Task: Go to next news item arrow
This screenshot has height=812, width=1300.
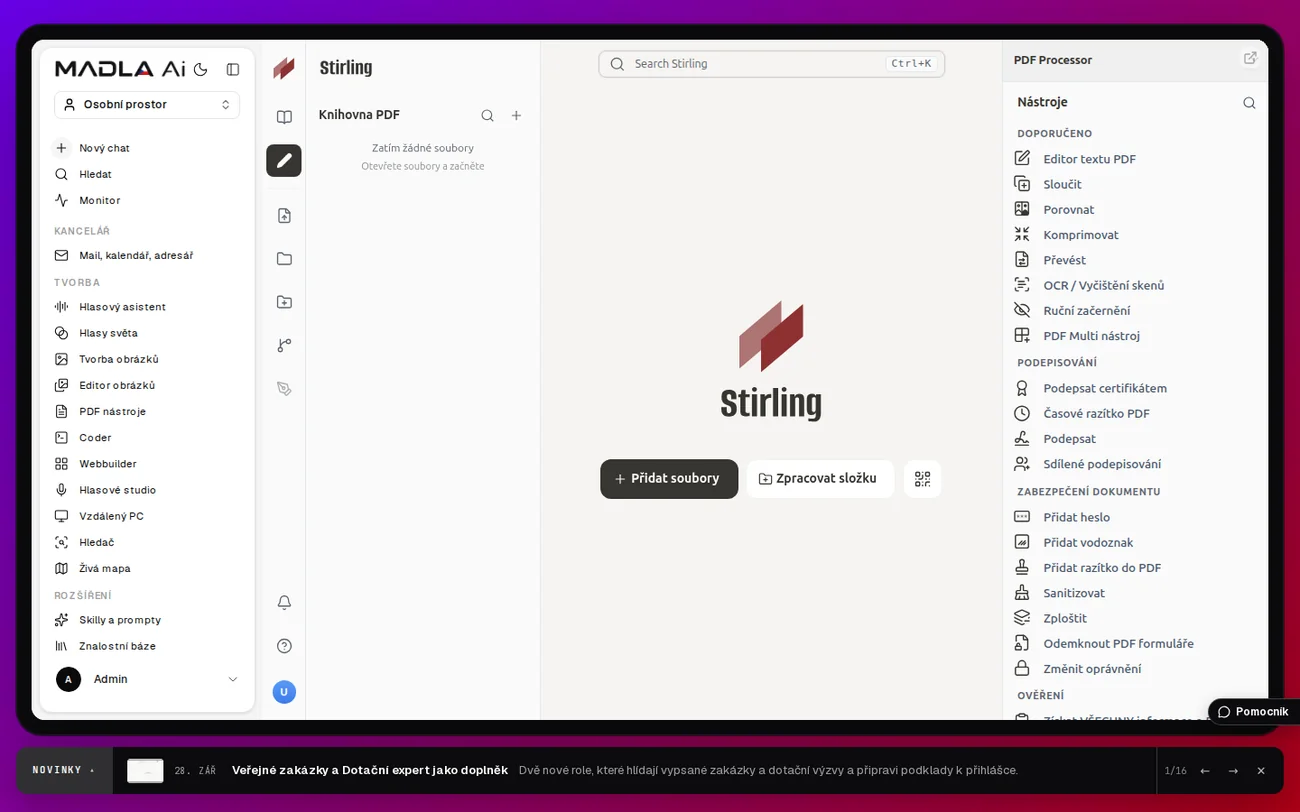Action: pos(1233,771)
